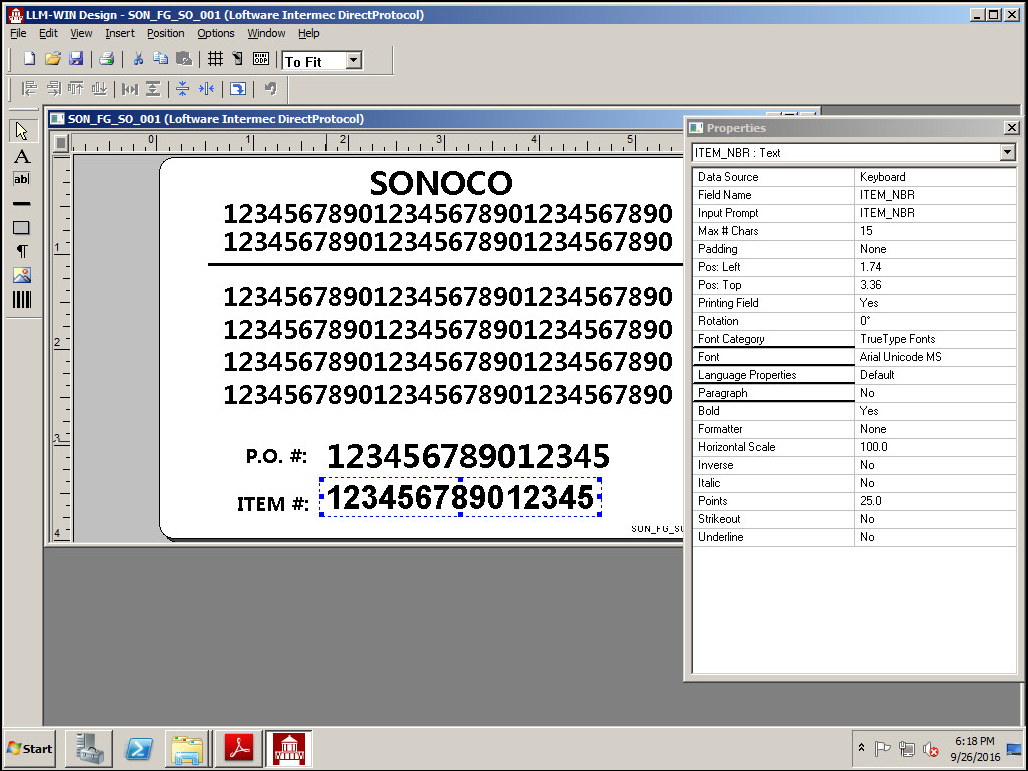The width and height of the screenshot is (1028, 771).
Task: Open File Explorer from the taskbar
Action: coord(188,749)
